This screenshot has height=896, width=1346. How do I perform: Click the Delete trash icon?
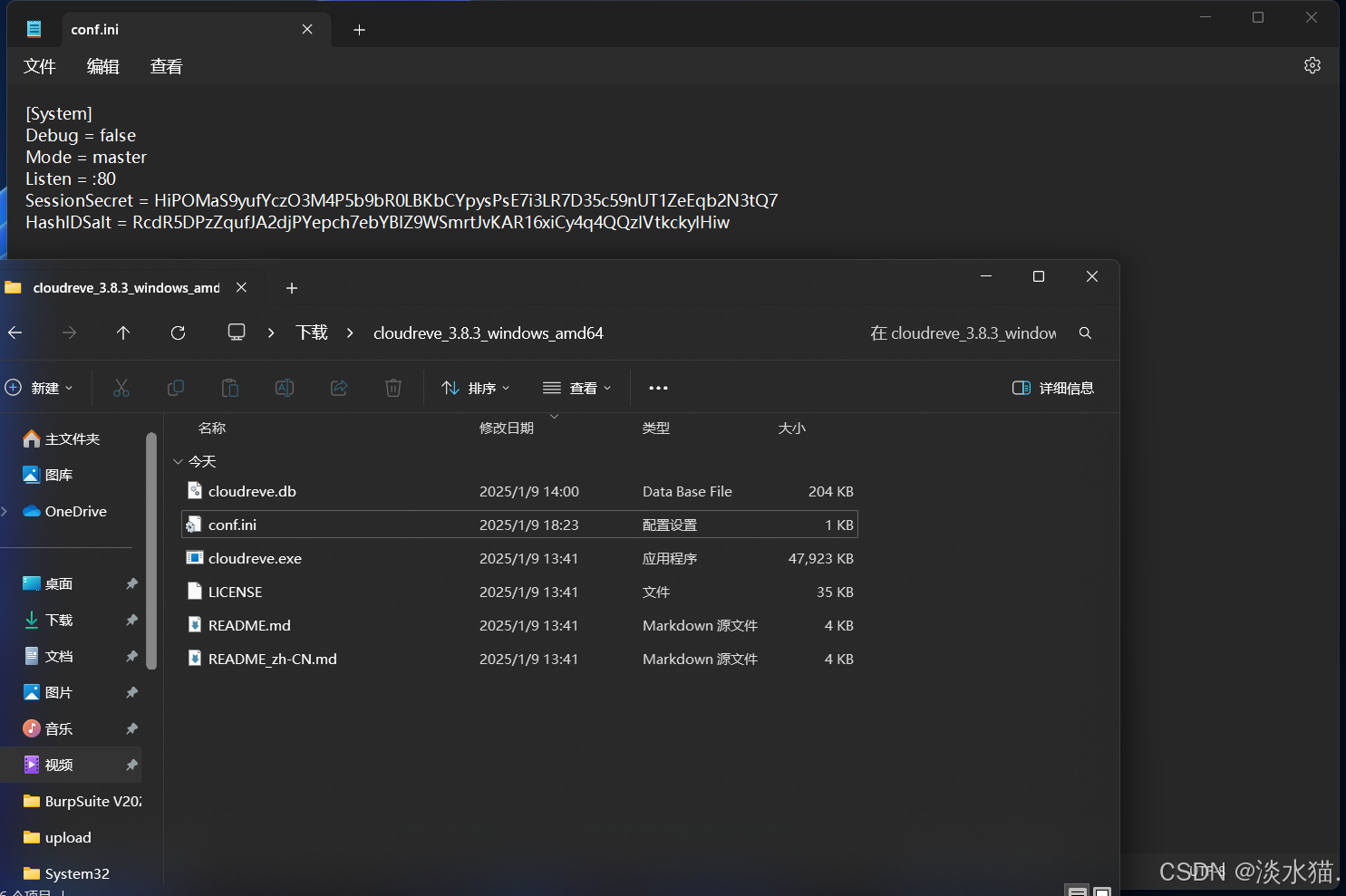pyautogui.click(x=393, y=388)
